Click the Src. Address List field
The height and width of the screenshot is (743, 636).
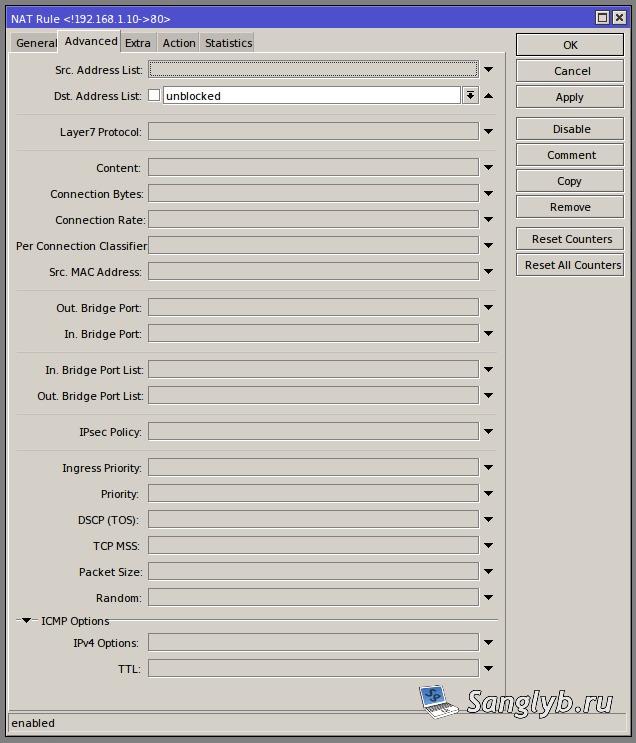pyautogui.click(x=313, y=69)
